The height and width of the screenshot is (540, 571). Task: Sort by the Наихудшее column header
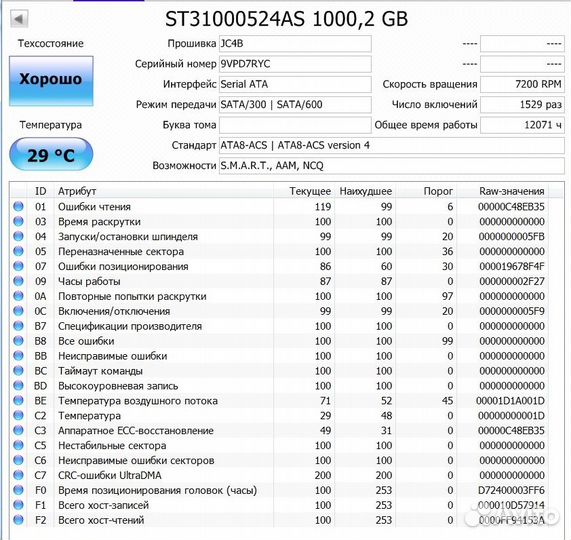pos(366,191)
